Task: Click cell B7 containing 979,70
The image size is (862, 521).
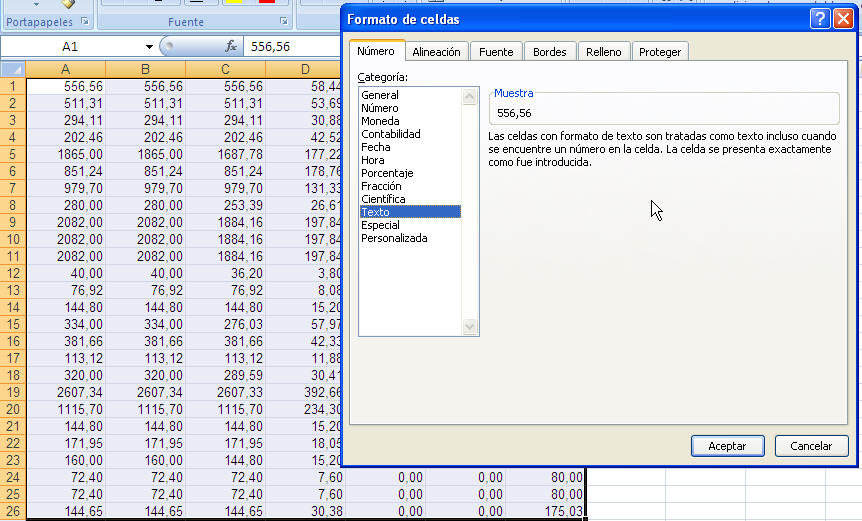Action: tap(146, 189)
